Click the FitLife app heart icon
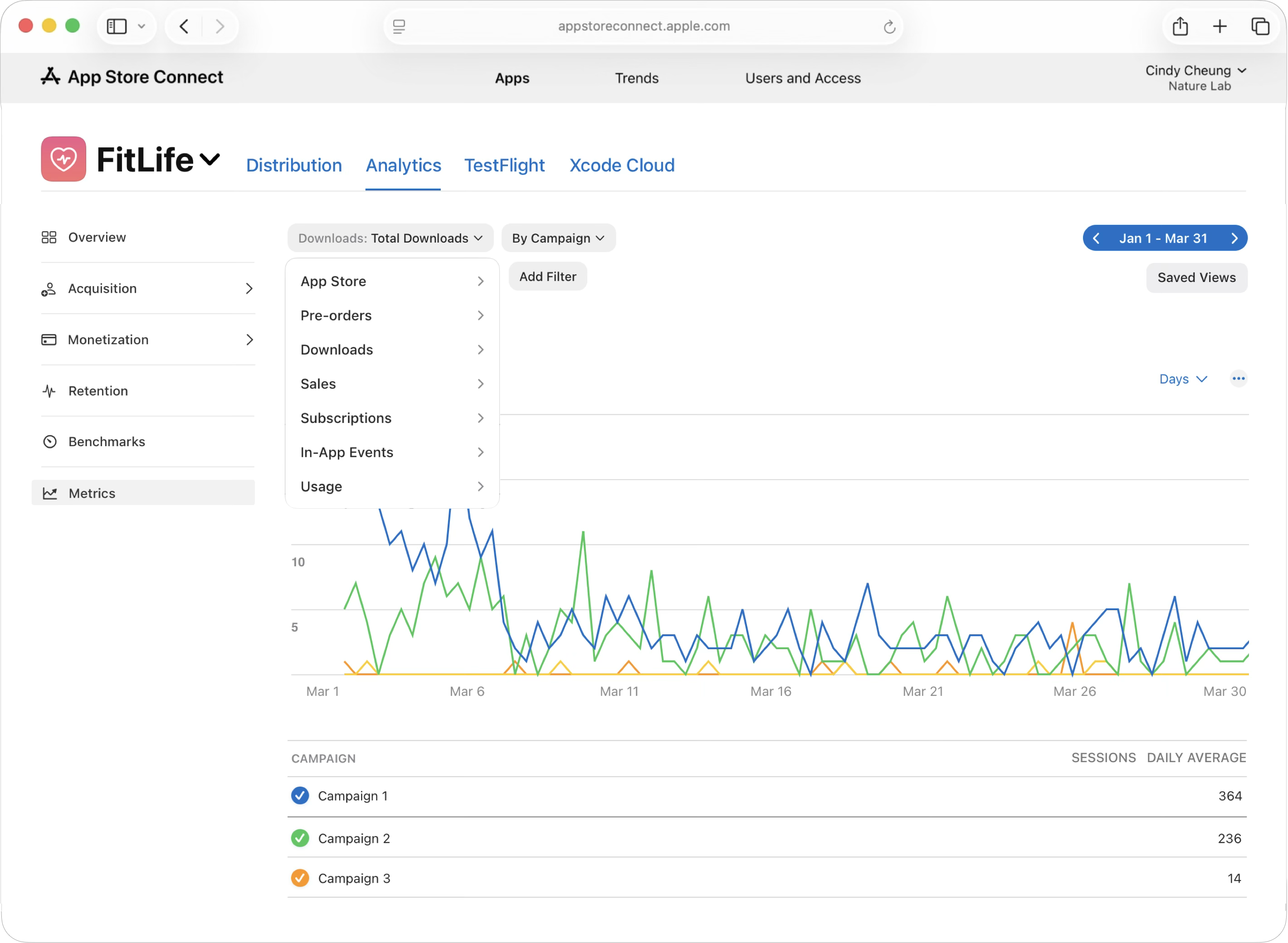Screen dimensions: 1288x943 (x=63, y=159)
